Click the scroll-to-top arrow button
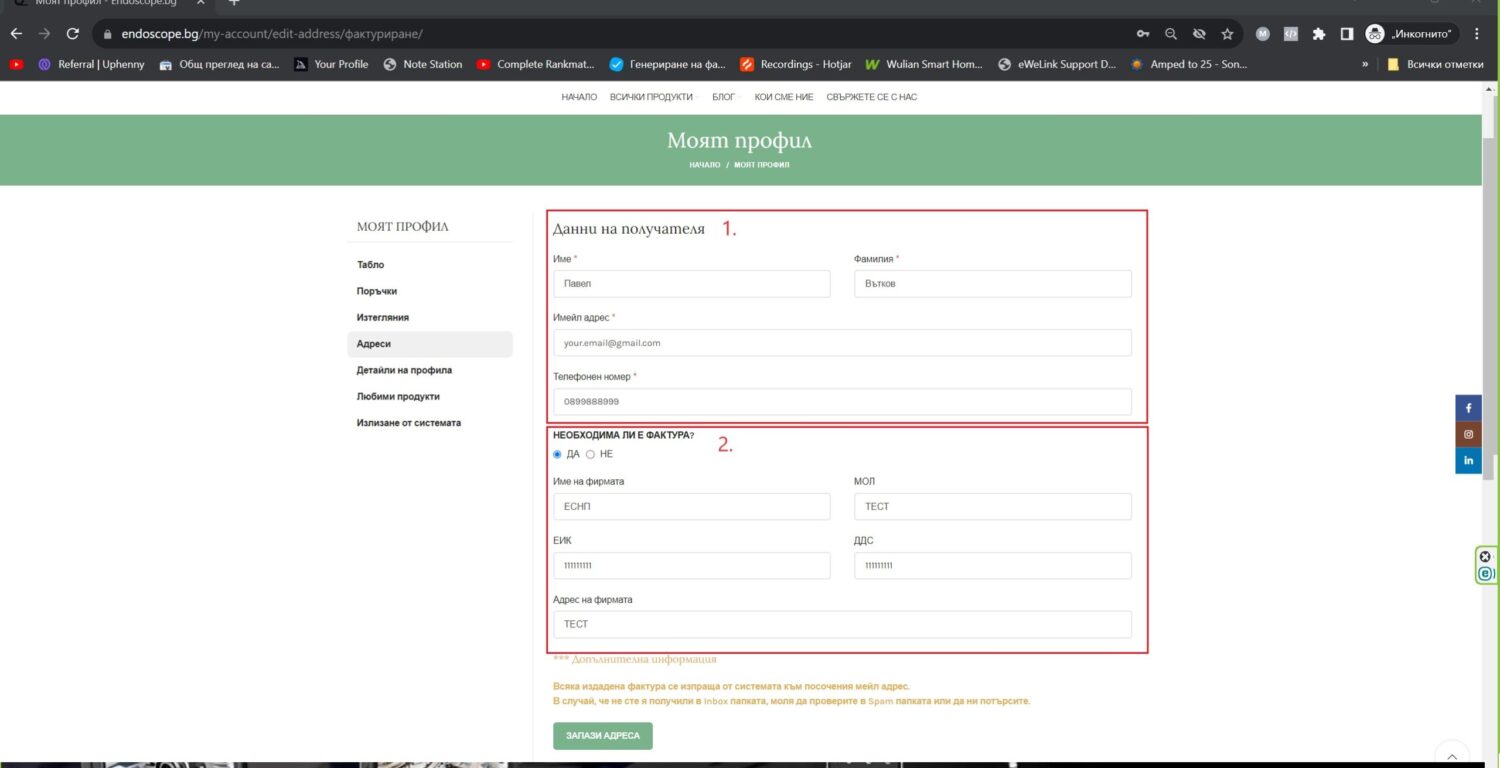Viewport: 1500px width, 768px height. (x=1452, y=754)
